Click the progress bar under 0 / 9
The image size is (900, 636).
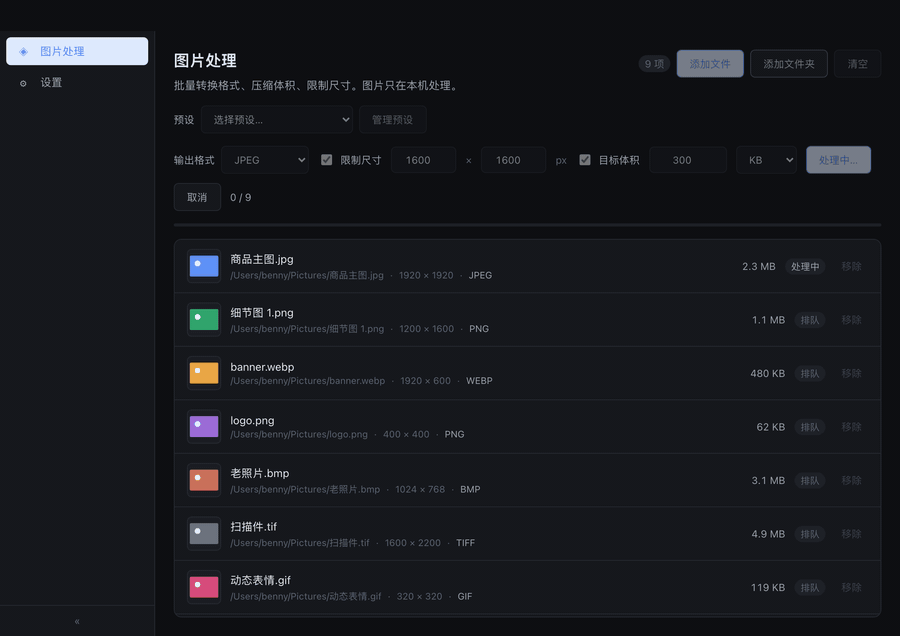tap(527, 225)
